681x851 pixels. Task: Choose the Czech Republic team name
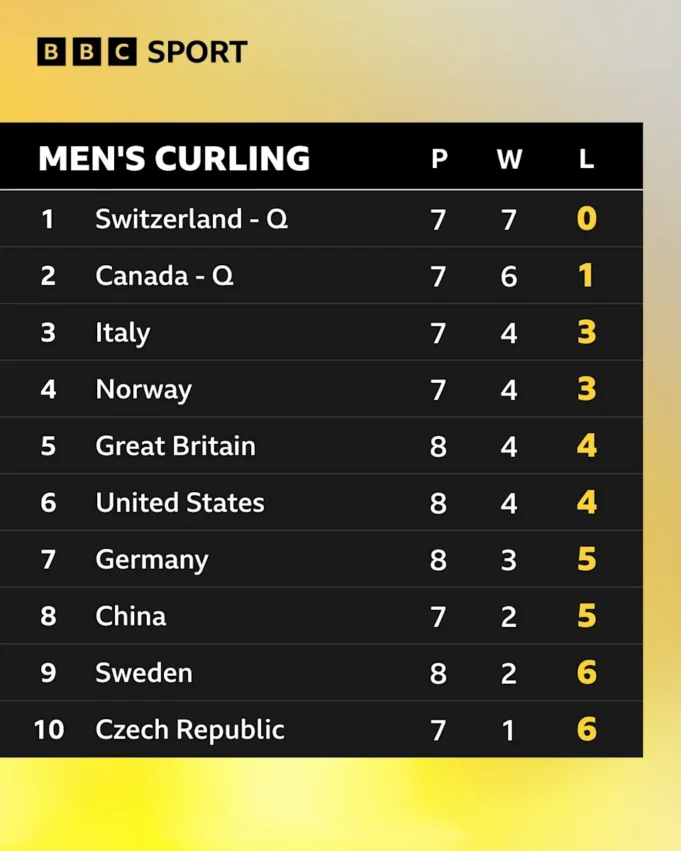tap(190, 730)
